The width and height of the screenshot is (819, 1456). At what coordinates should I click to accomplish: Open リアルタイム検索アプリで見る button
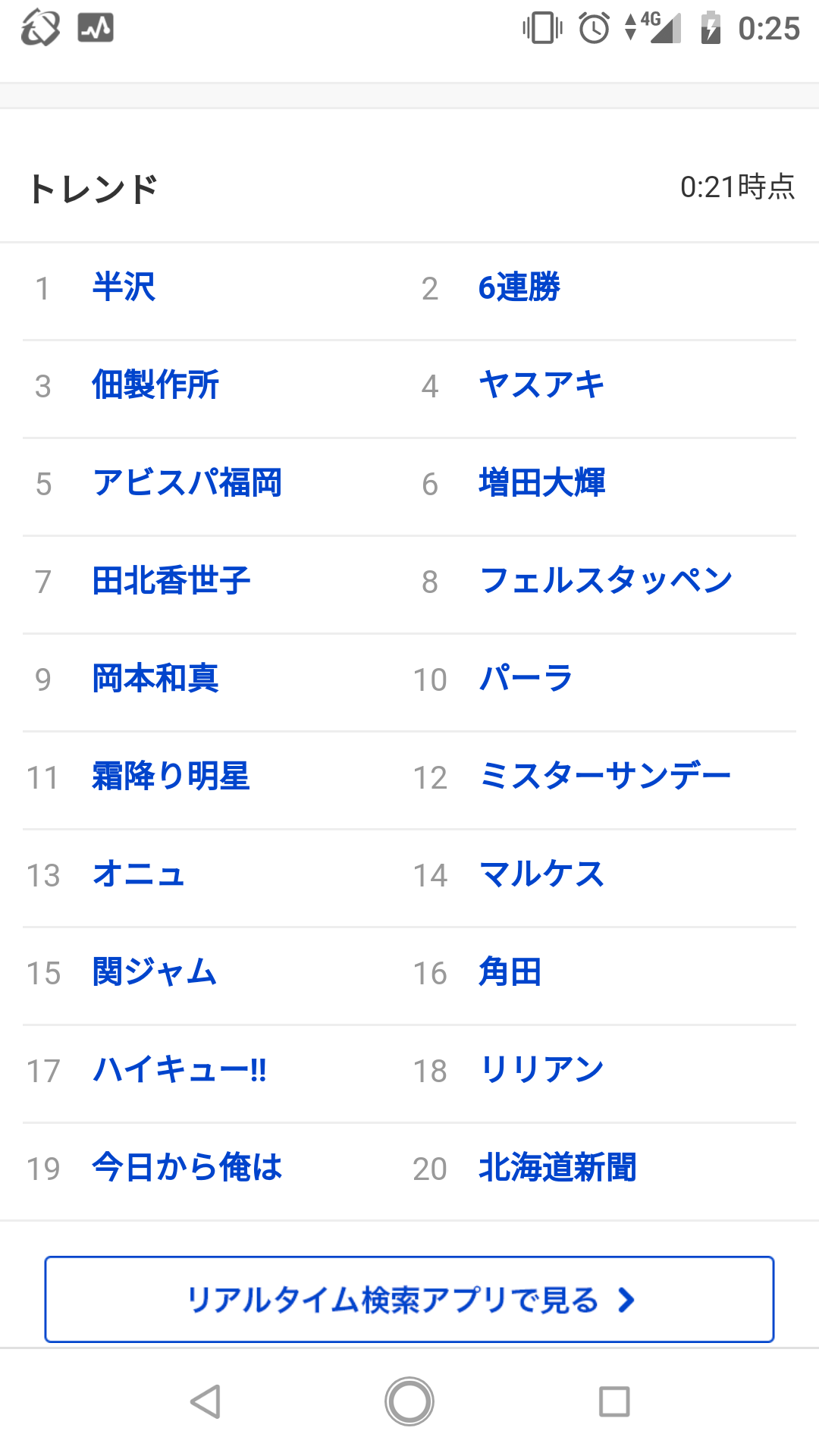pyautogui.click(x=393, y=1300)
